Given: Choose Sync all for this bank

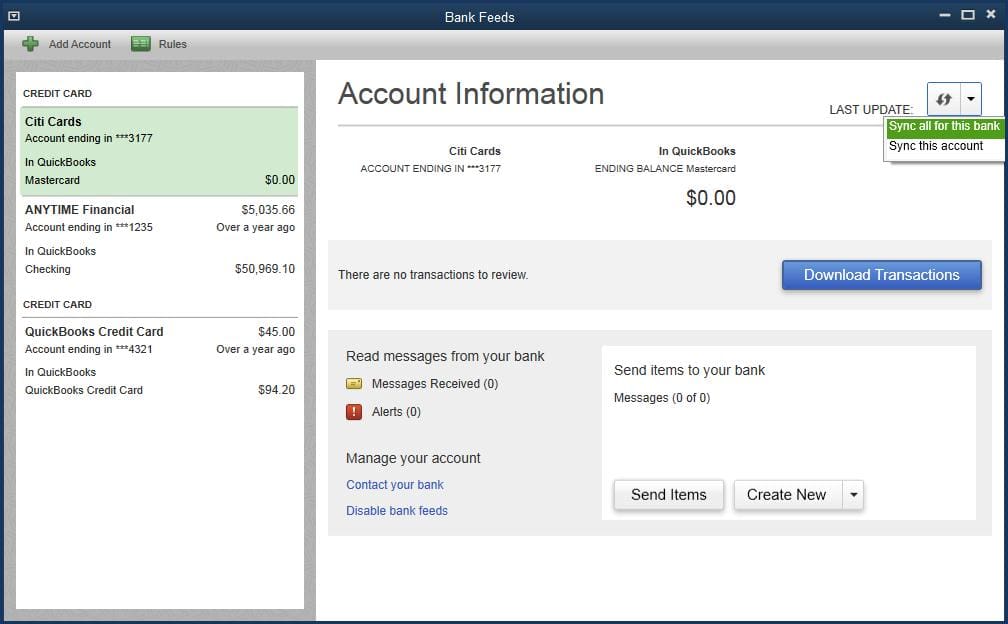Looking at the screenshot, I should click(x=944, y=126).
